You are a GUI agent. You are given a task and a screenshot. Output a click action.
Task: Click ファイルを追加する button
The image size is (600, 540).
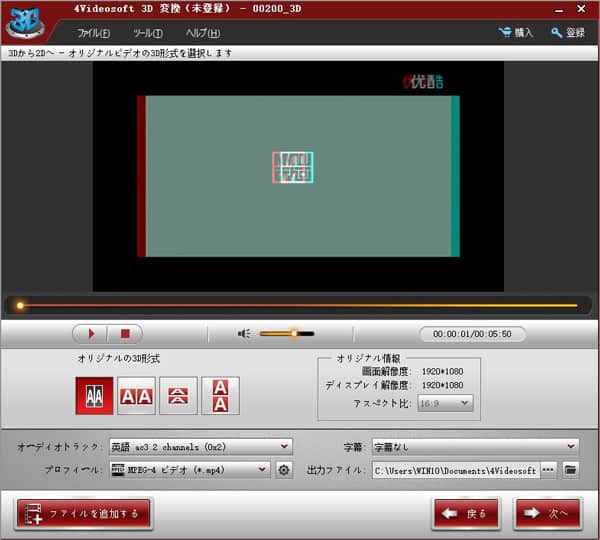tap(83, 514)
